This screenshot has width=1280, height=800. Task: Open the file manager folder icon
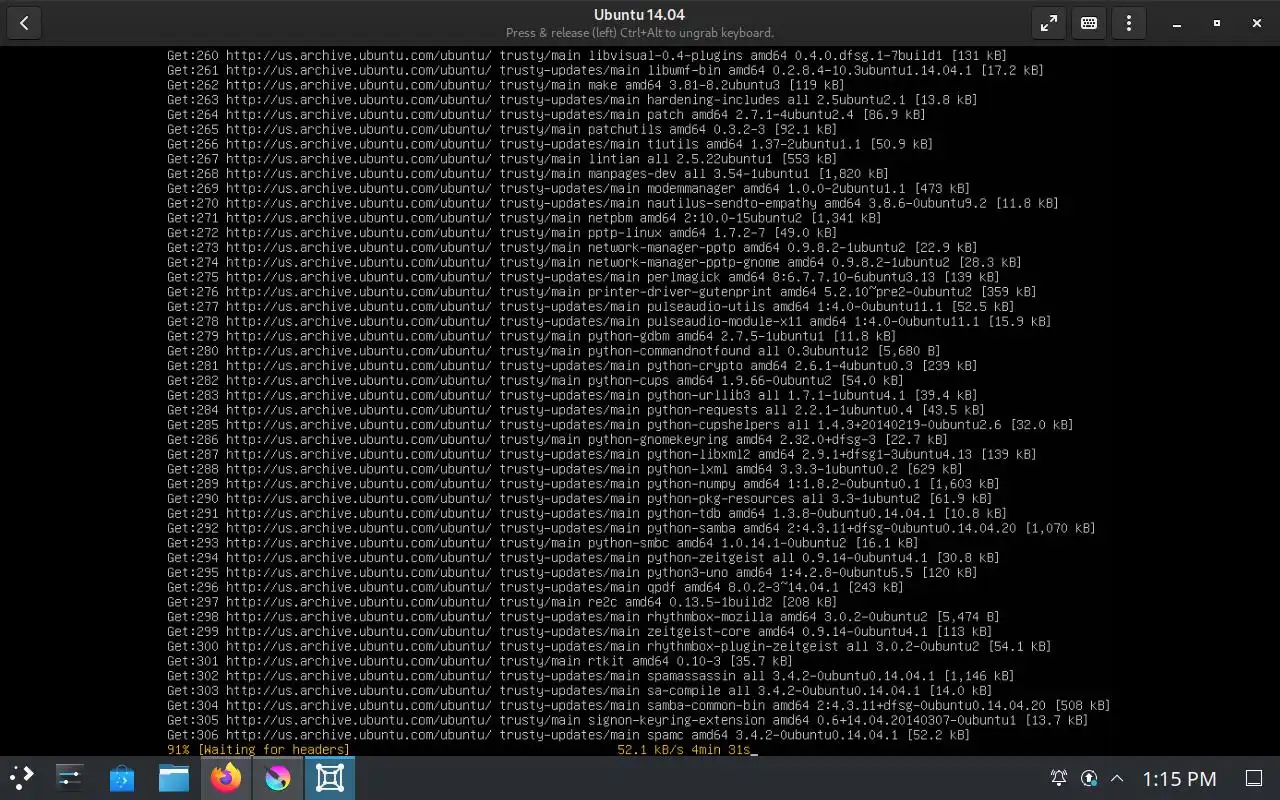tap(174, 778)
